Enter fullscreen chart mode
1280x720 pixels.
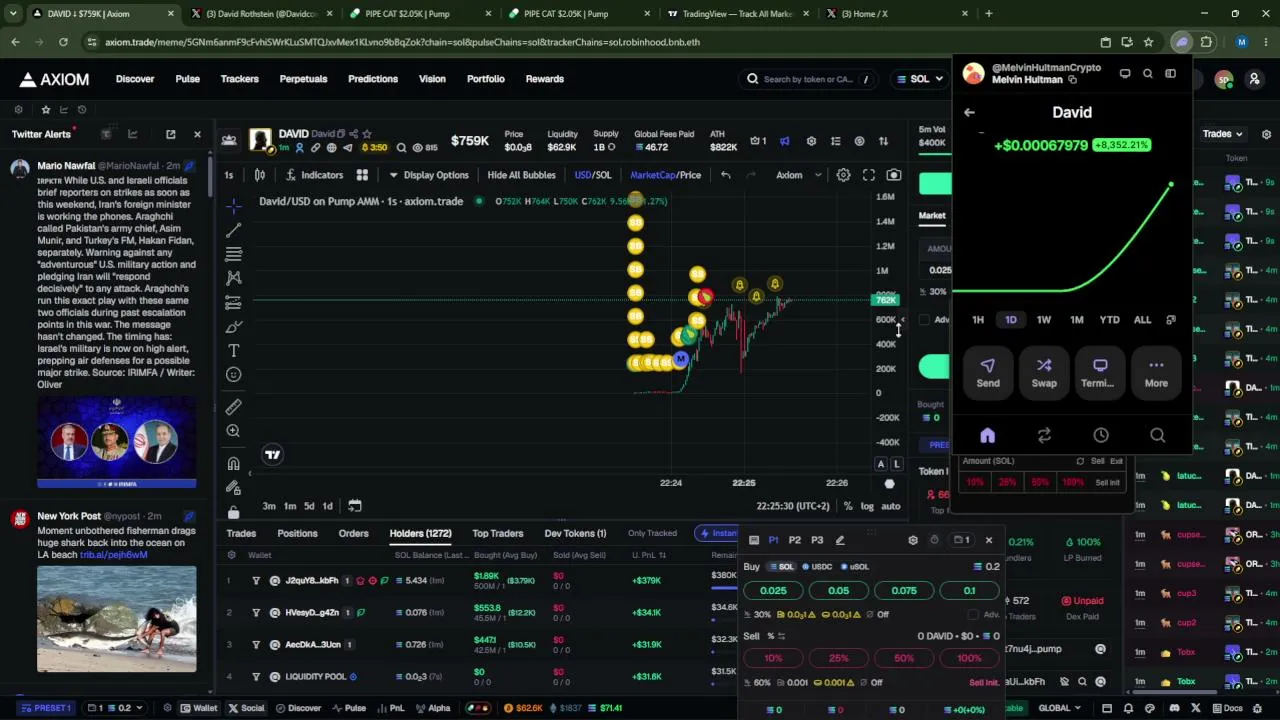point(868,175)
